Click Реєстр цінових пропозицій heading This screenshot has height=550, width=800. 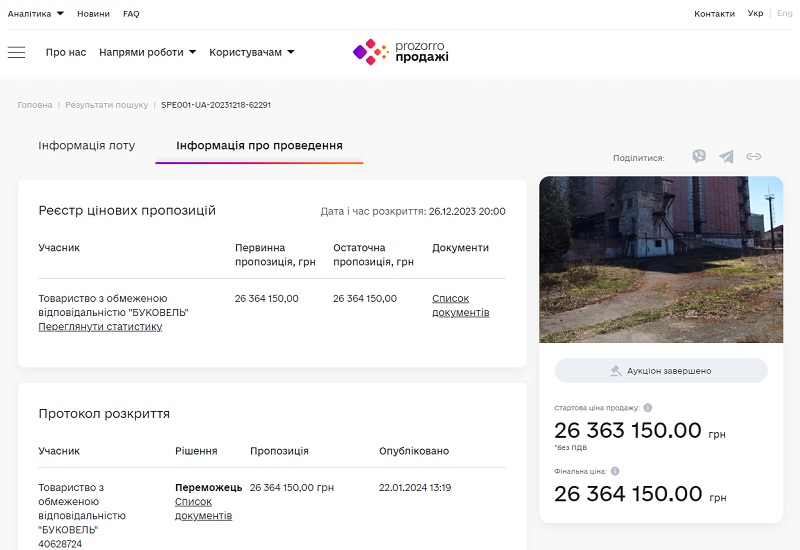(127, 211)
